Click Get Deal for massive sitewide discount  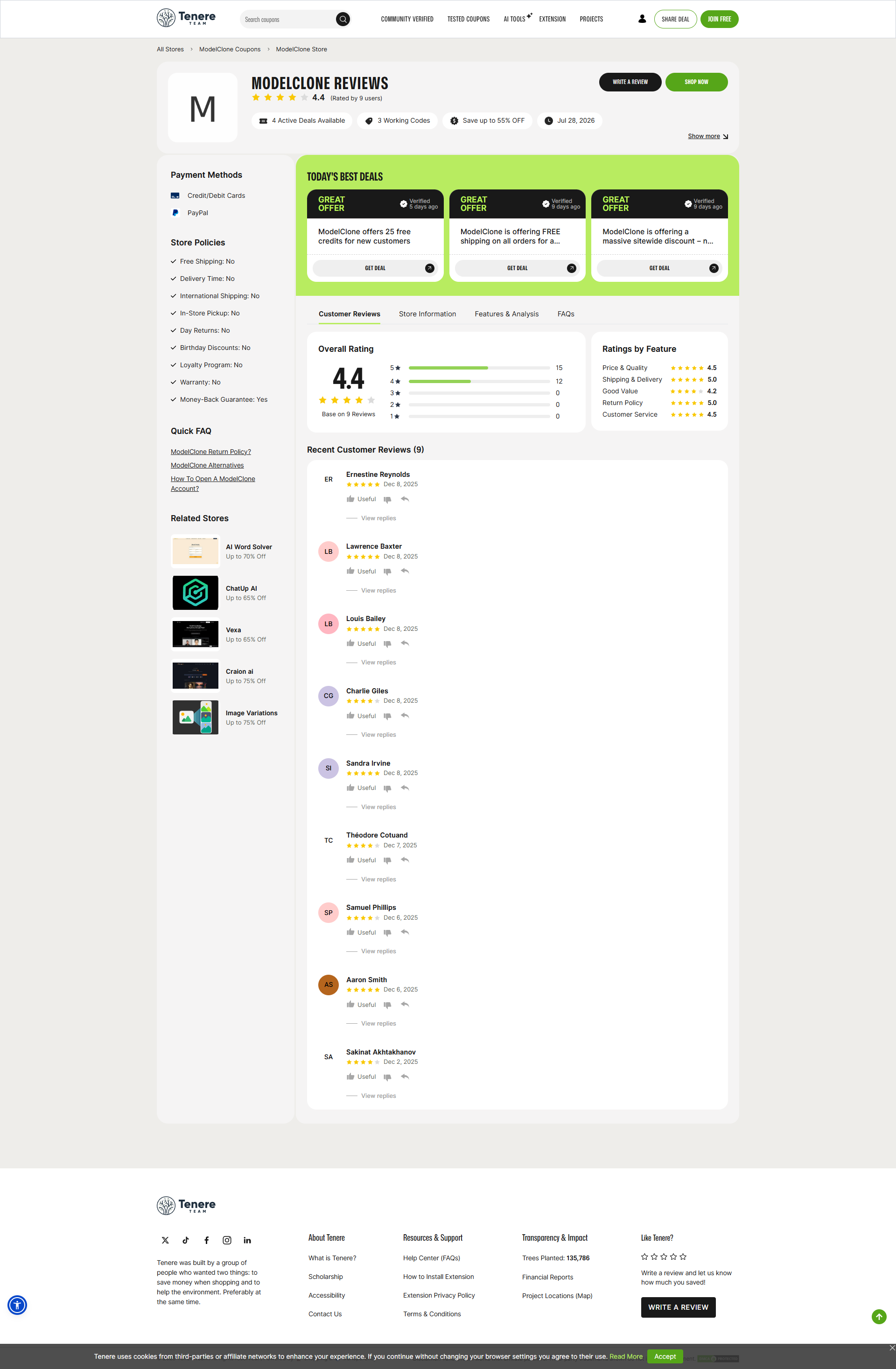(659, 268)
